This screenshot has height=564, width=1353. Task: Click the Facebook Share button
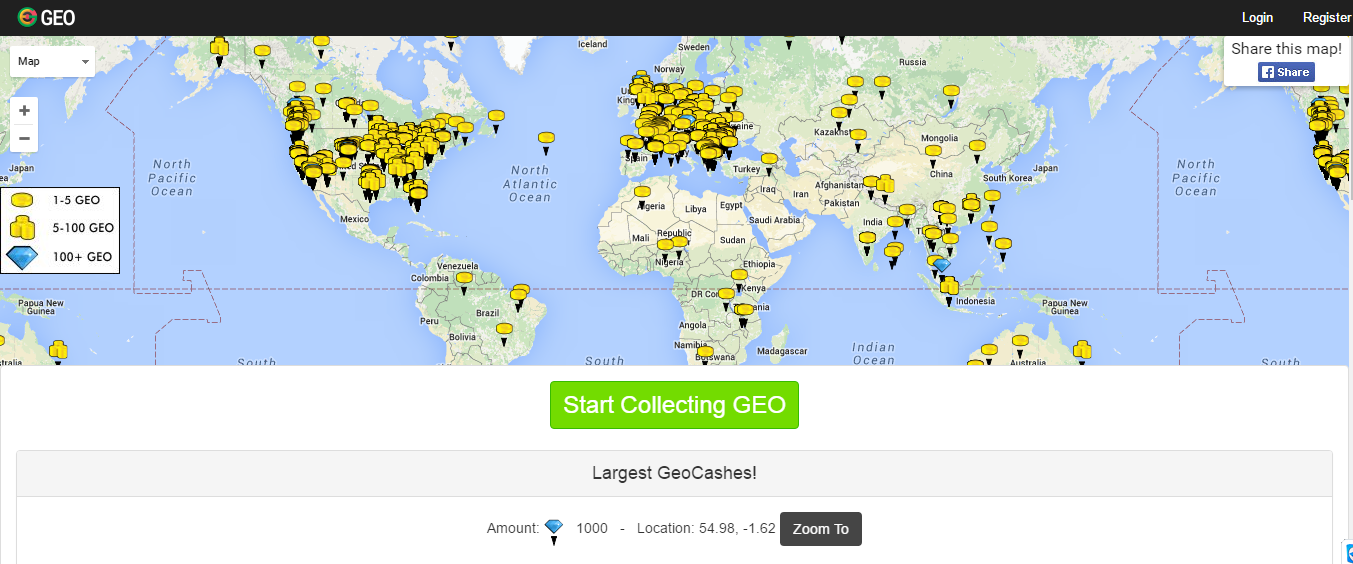tap(1286, 72)
